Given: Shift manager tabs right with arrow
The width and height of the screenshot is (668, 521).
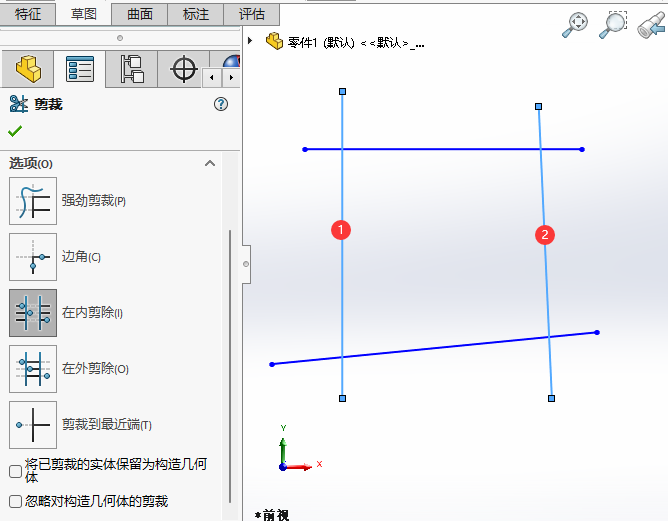Looking at the screenshot, I should point(231,78).
